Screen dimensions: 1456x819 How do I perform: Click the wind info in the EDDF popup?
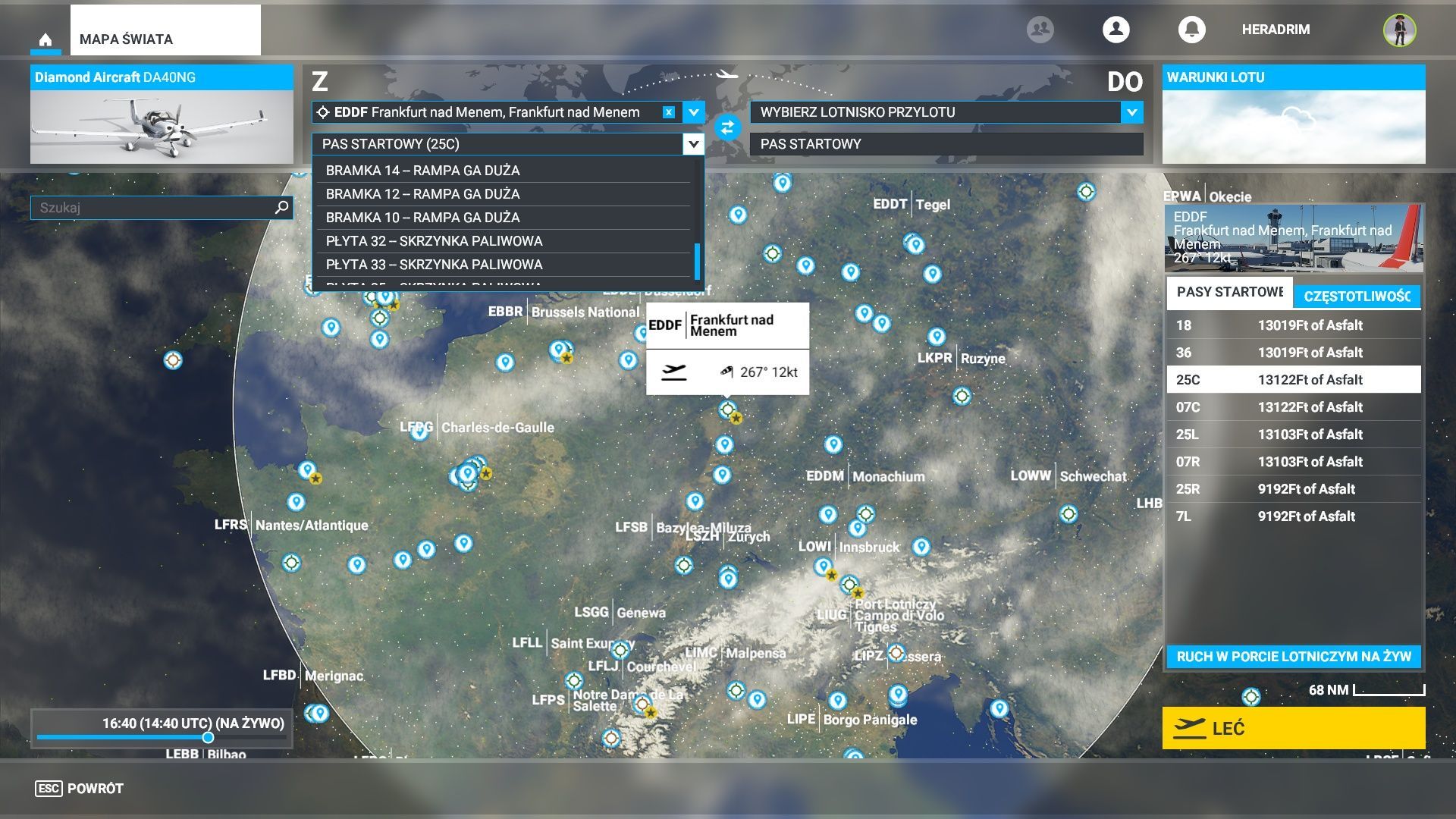(758, 372)
